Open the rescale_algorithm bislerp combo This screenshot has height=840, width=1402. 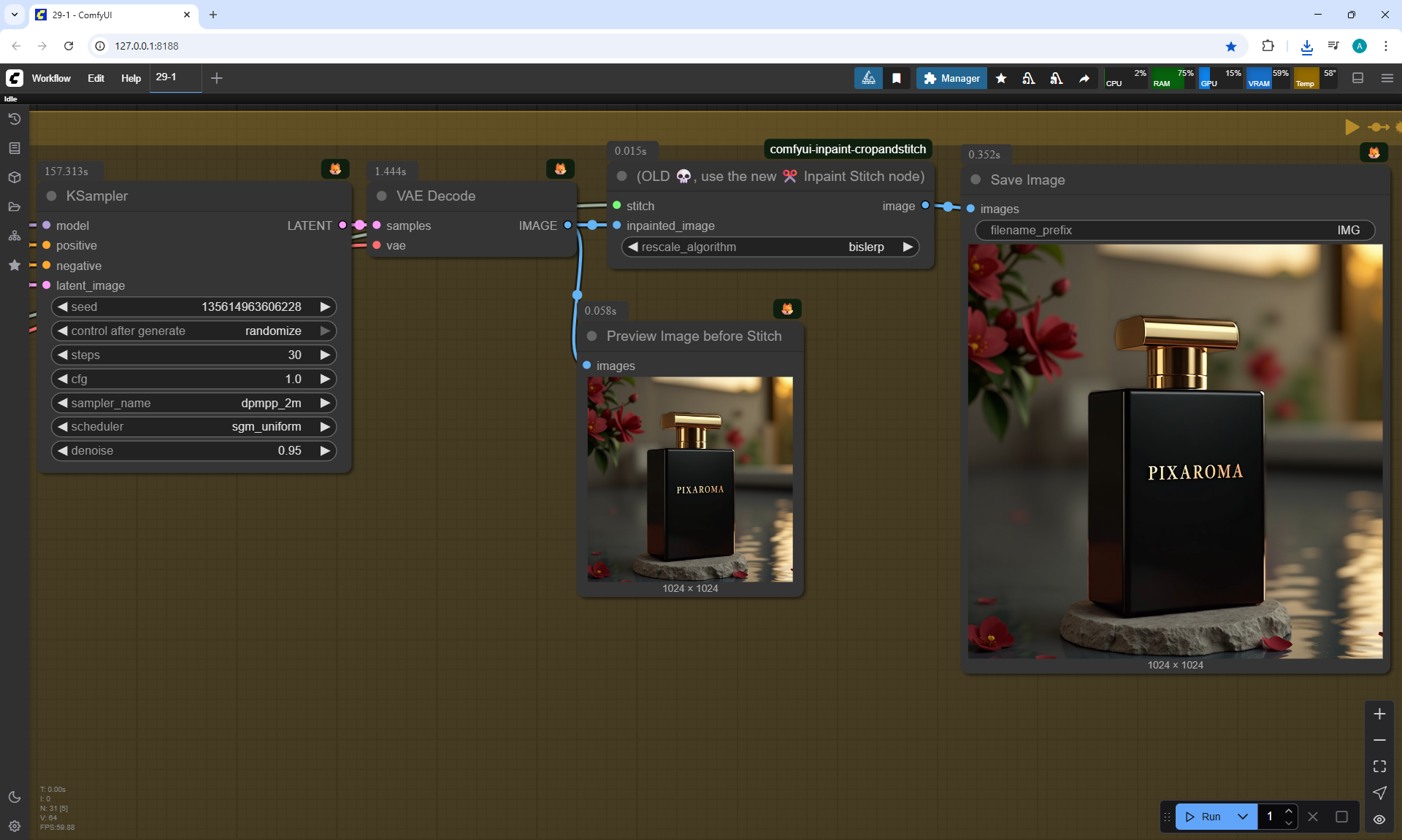[770, 247]
